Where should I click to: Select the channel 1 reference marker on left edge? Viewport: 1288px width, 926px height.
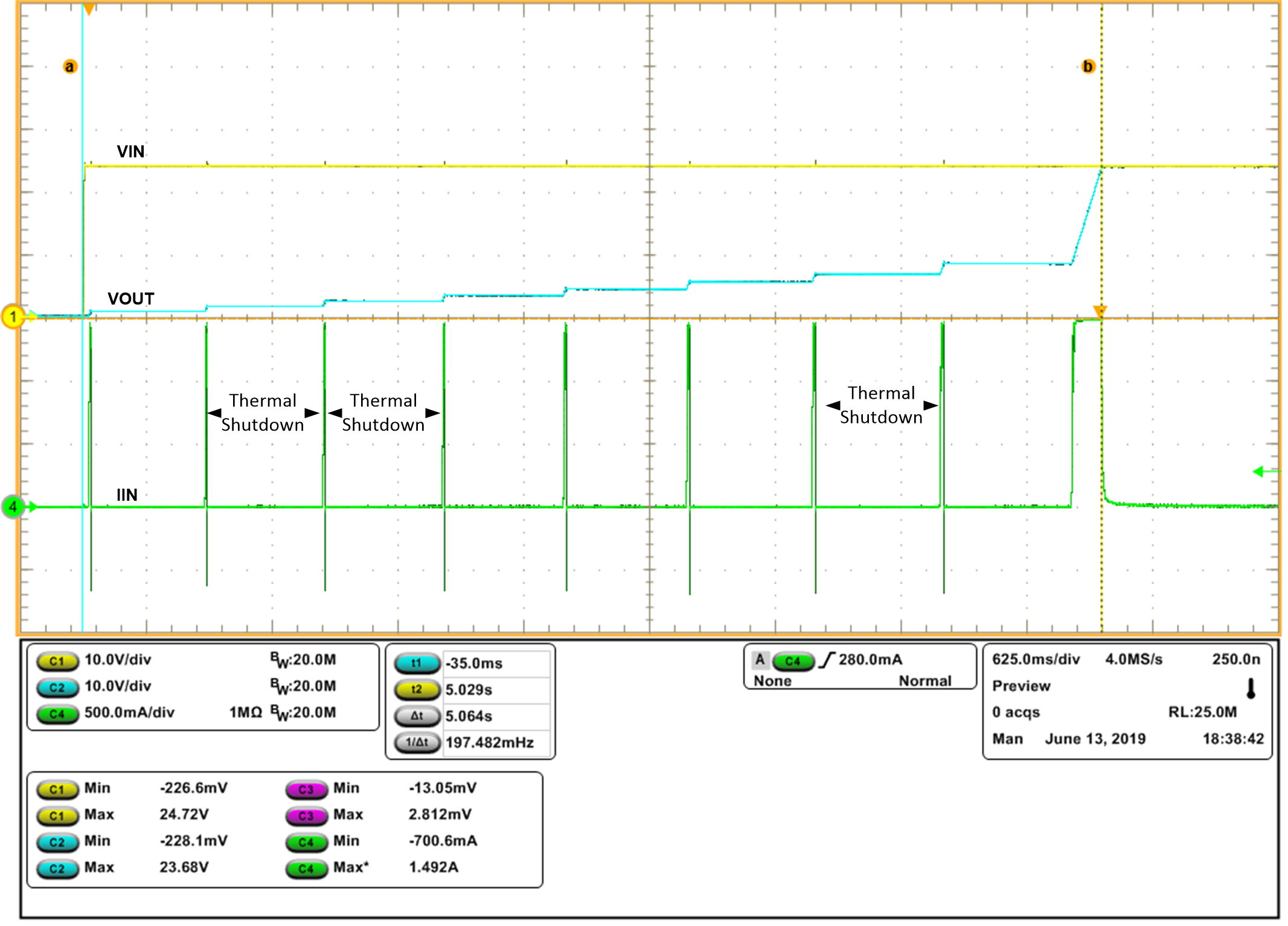pyautogui.click(x=13, y=315)
